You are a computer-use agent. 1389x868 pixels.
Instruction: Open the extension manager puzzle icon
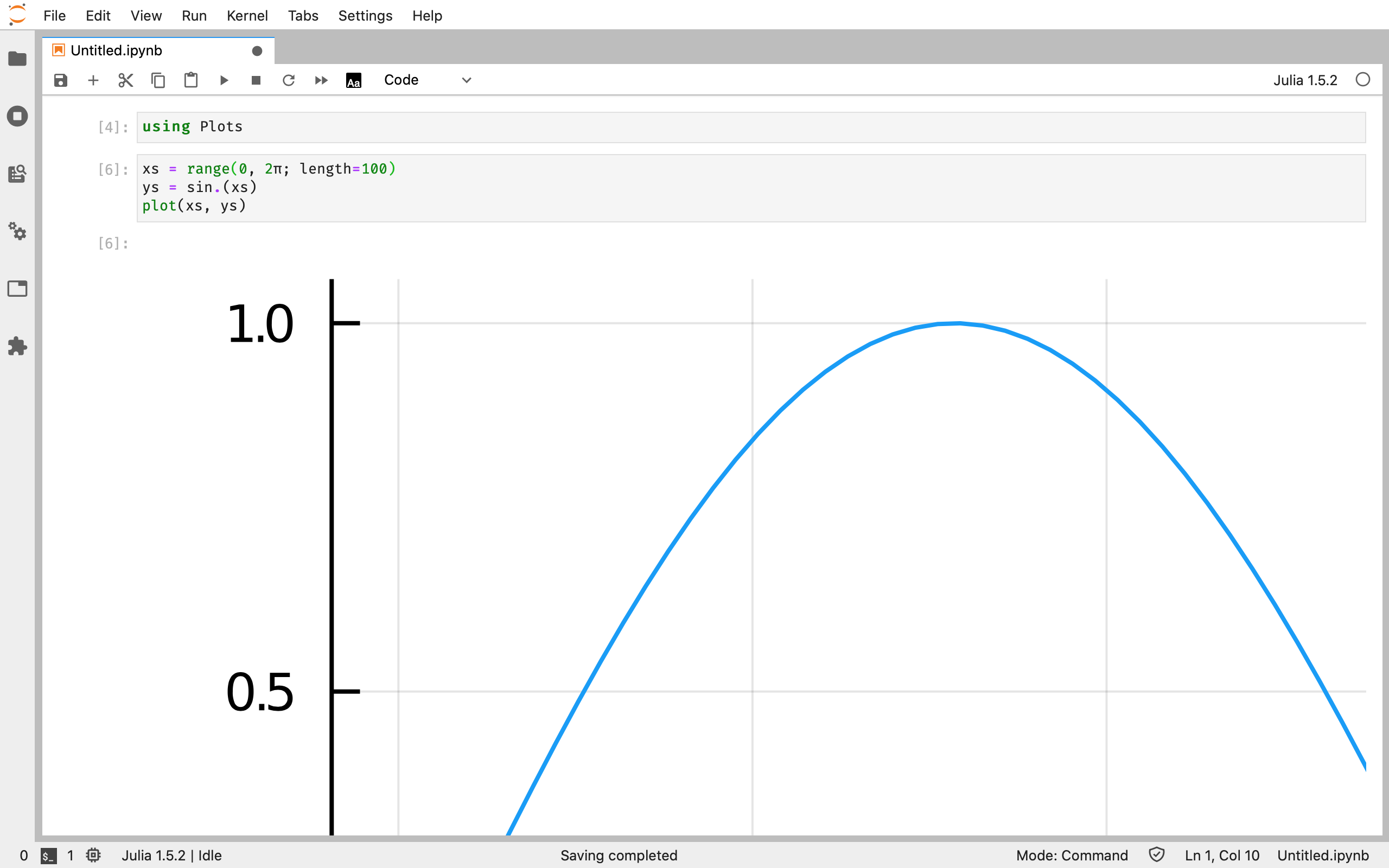(17, 346)
